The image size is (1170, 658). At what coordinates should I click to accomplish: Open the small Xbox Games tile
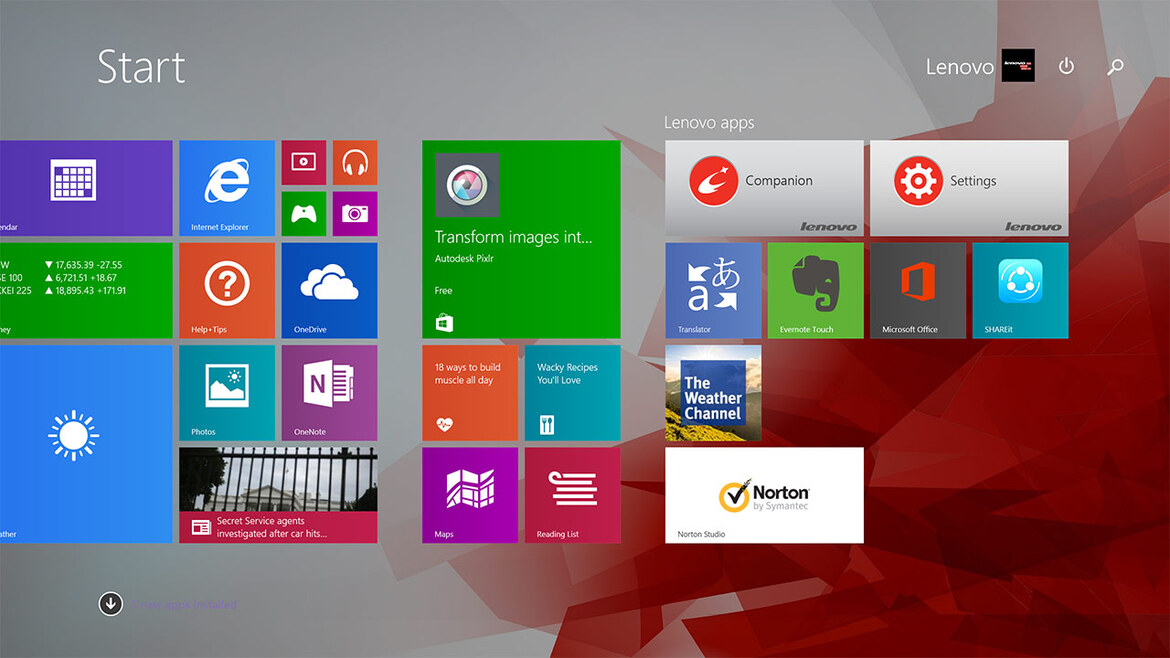click(304, 213)
